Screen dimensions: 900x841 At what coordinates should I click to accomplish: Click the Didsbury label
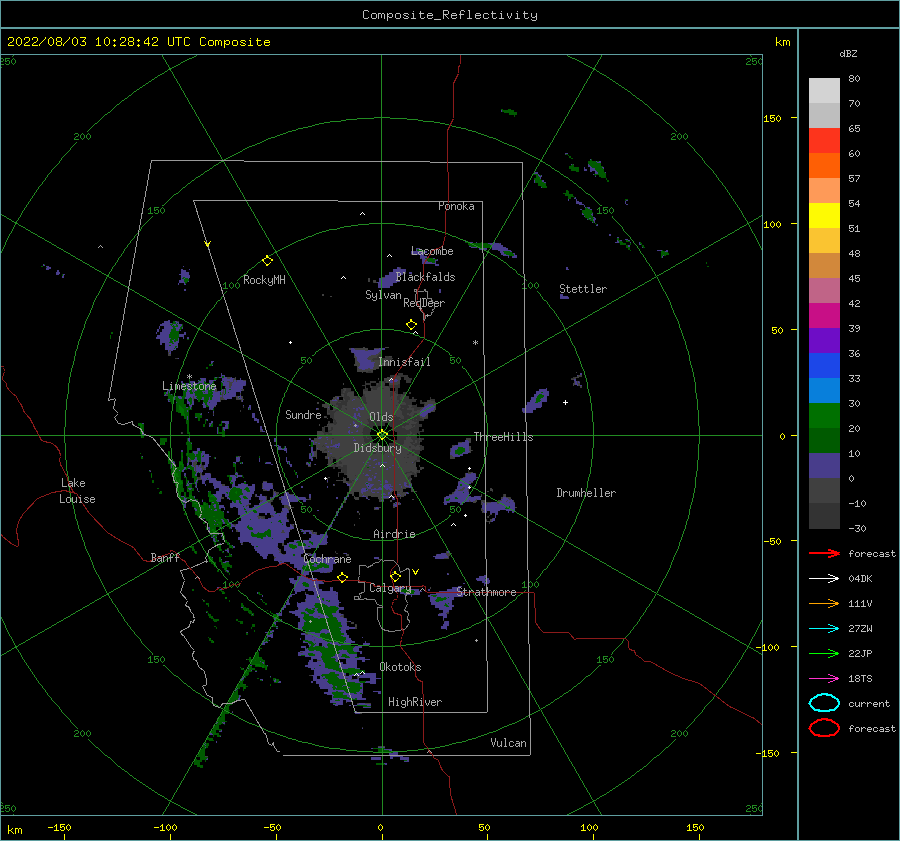(378, 448)
